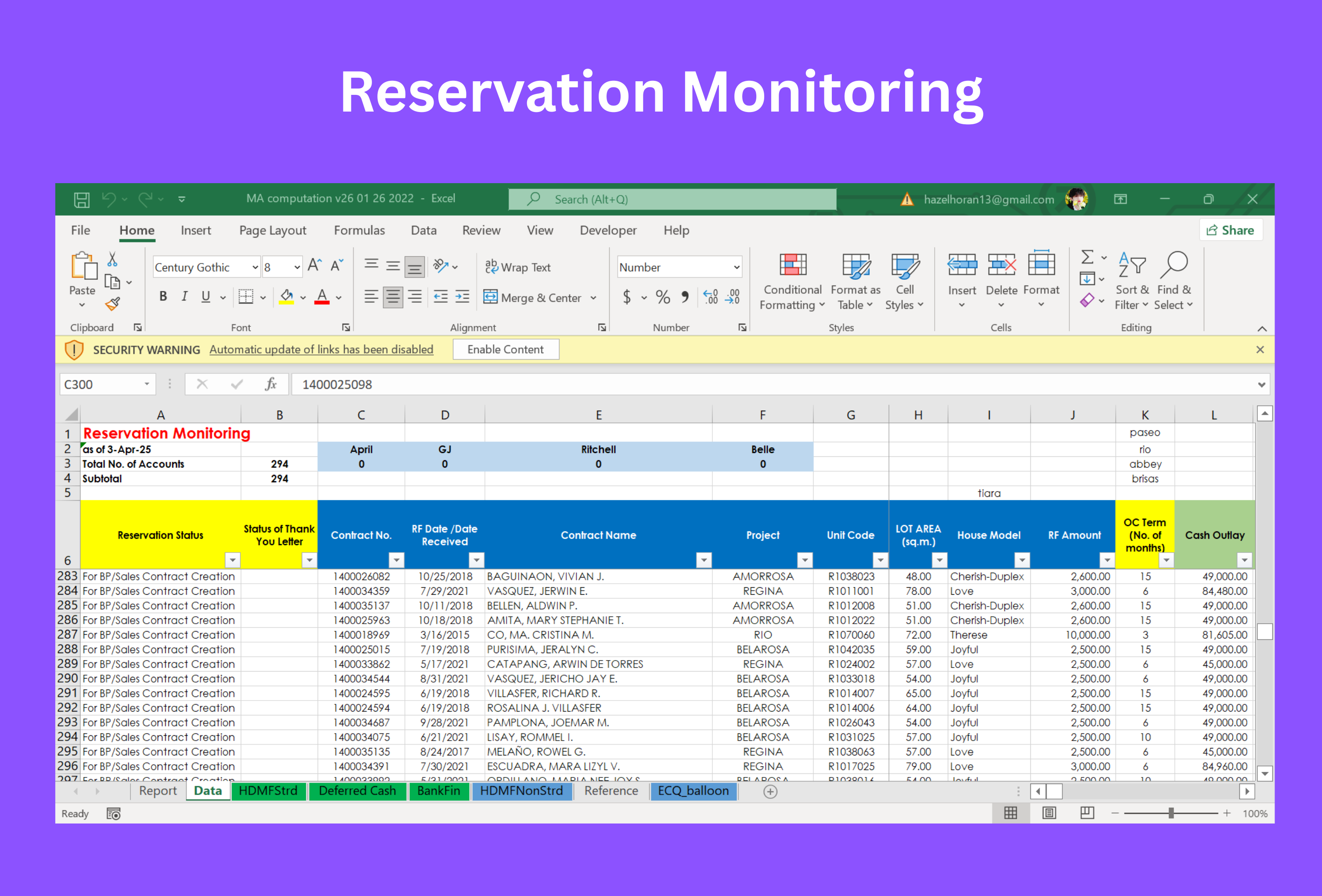Click the Increase Indent icon
The image size is (1322, 896).
coord(462,296)
